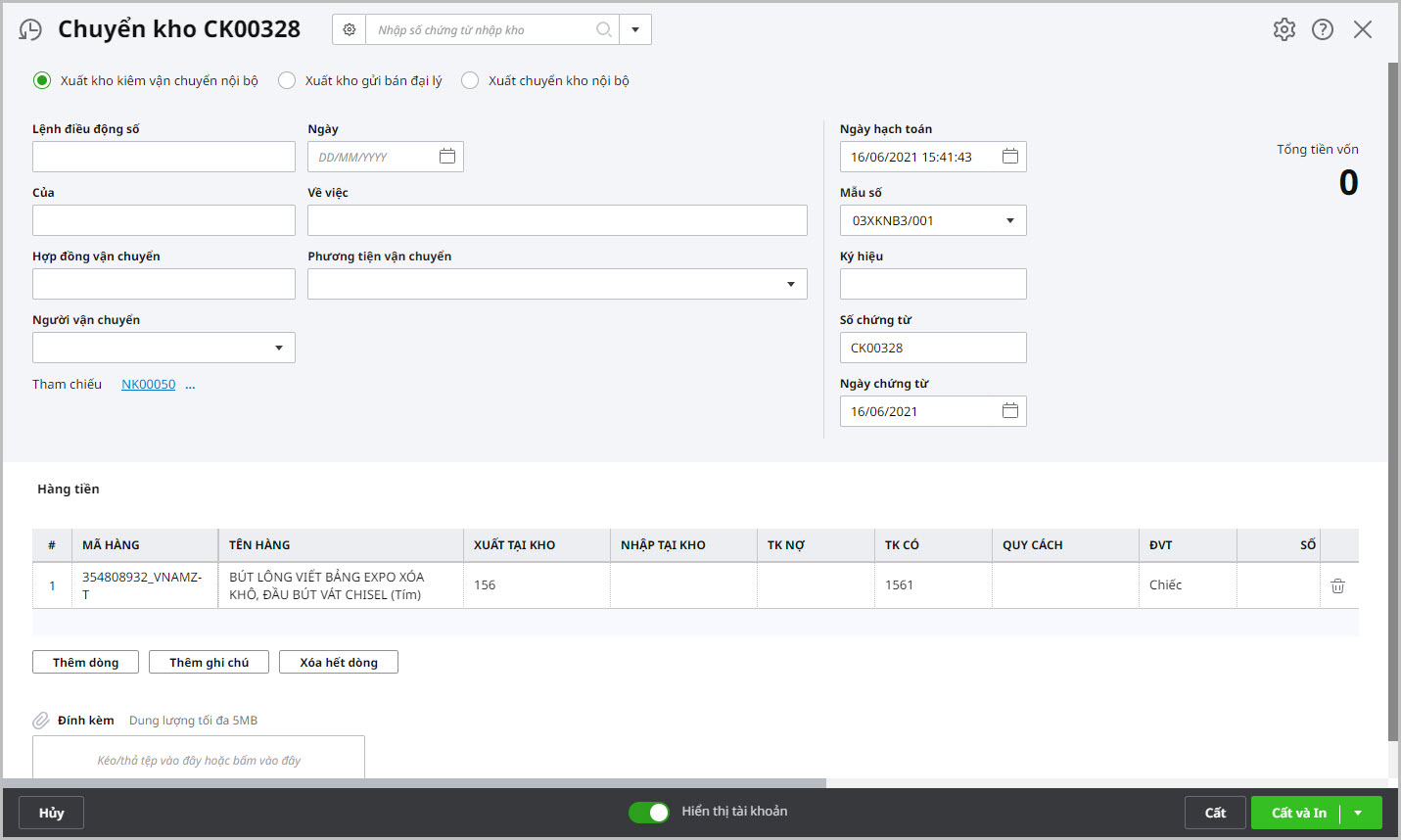Click the magnifier search icon
The image size is (1401, 840).
pyautogui.click(x=604, y=29)
